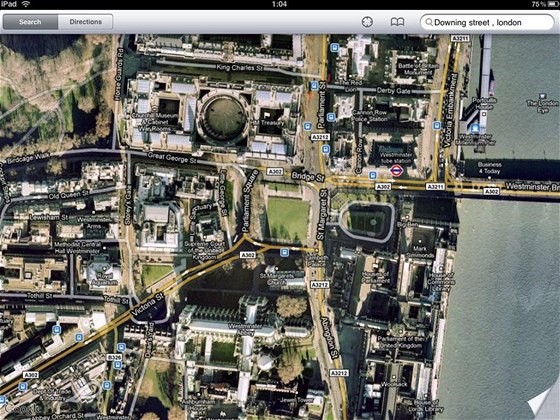This screenshot has width=560, height=420.
Task: Tap the 'The Red Lion' pub label
Action: click(x=350, y=86)
